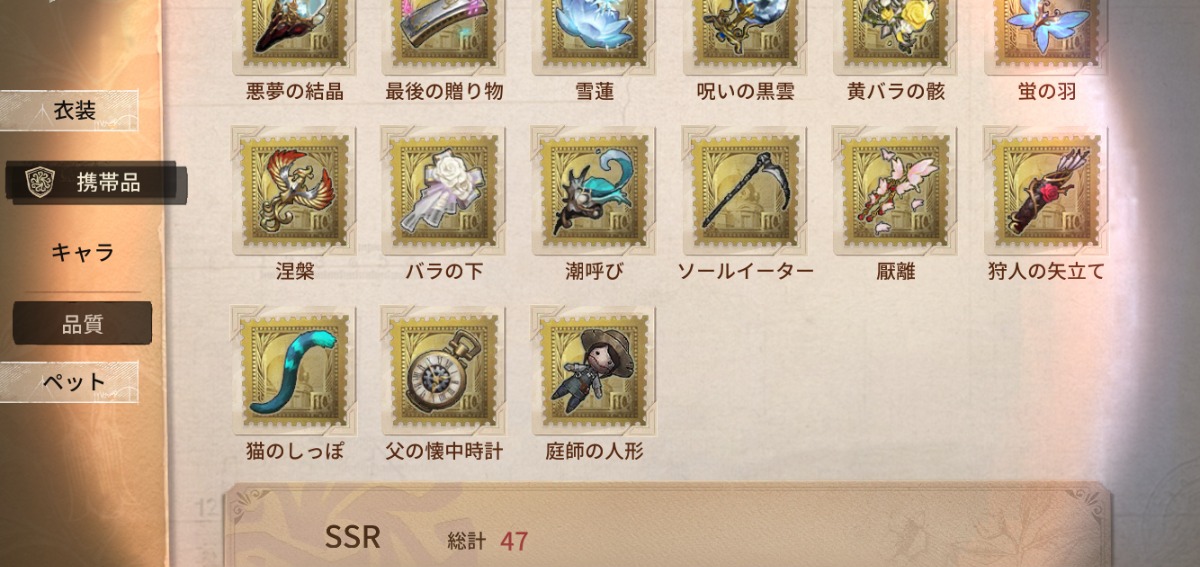Sort items by 品質 quality

click(82, 324)
